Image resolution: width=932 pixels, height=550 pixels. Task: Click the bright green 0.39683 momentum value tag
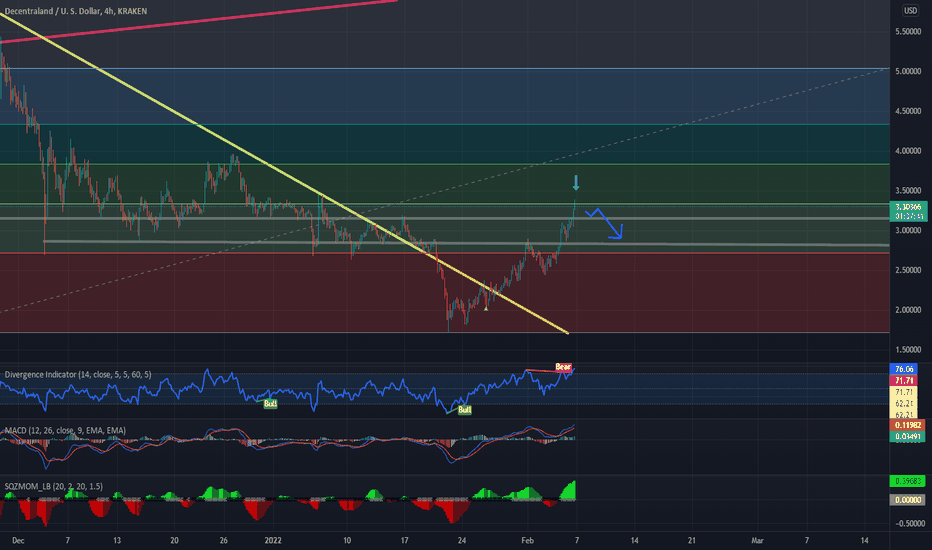click(x=907, y=480)
